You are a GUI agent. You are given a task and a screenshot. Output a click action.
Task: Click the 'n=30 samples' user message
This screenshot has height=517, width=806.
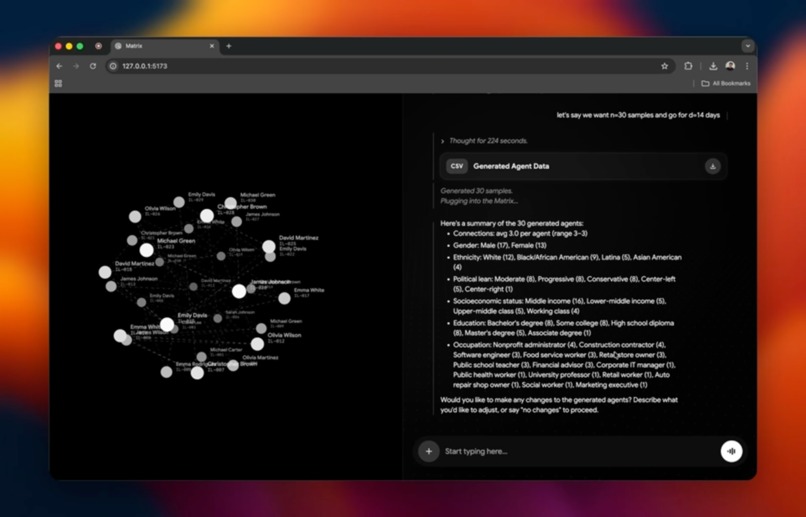(x=638, y=115)
